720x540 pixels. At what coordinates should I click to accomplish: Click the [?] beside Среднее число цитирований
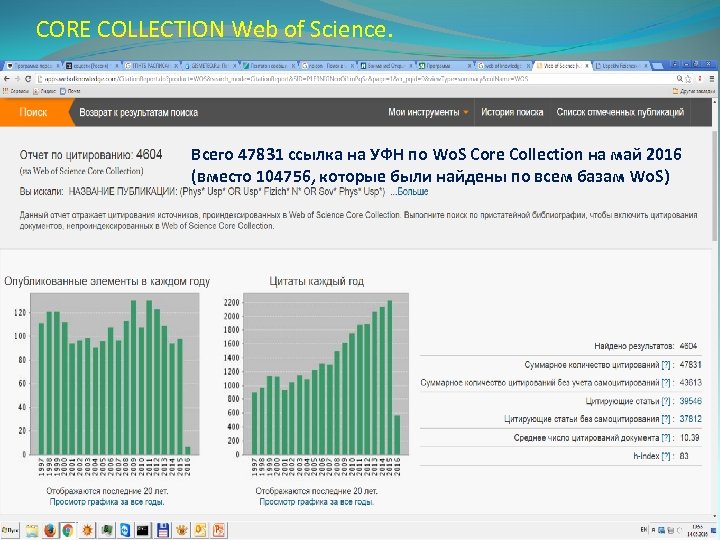click(666, 438)
